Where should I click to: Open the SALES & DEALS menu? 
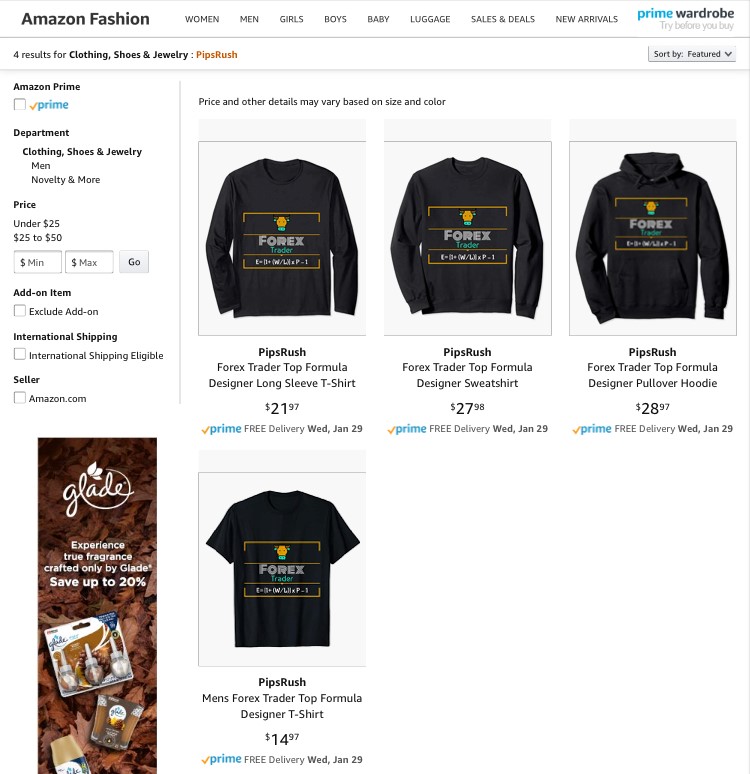(x=503, y=19)
